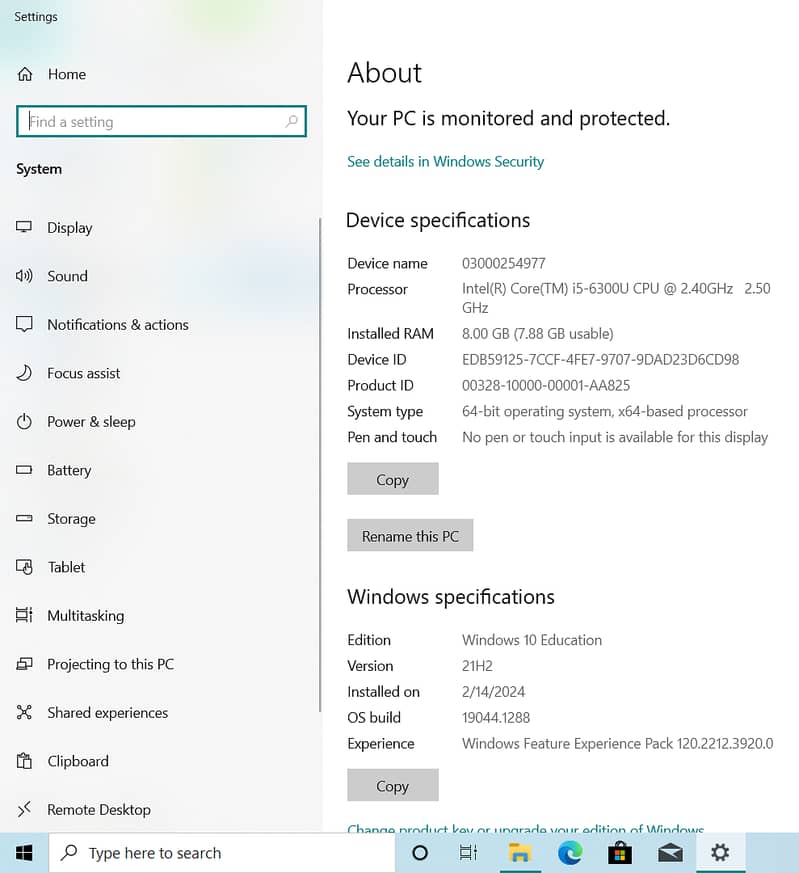Screen dimensions: 799x873
Task: Open Remote Desktop settings
Action: coord(98,810)
